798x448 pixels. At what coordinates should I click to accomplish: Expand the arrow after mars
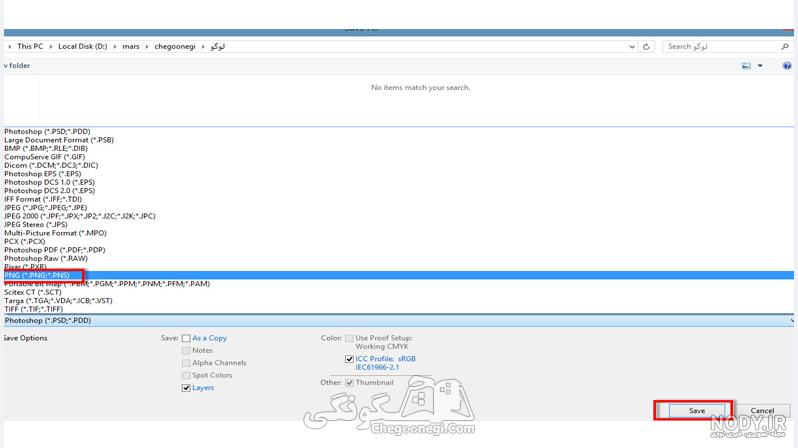(x=147, y=46)
